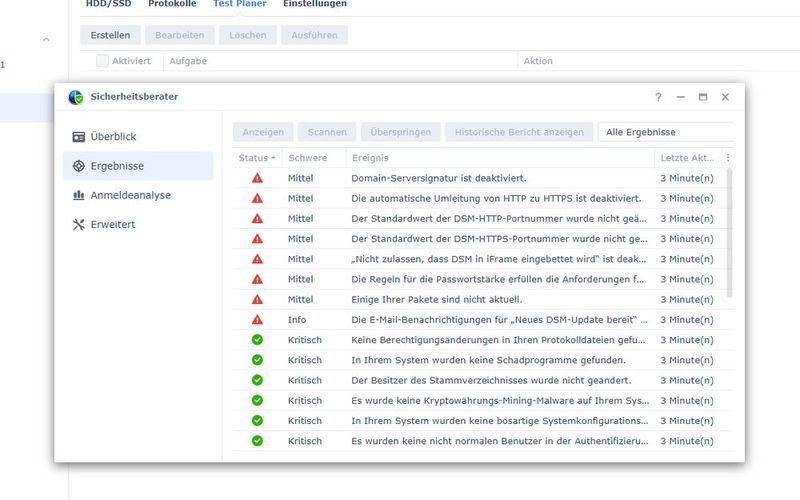Click Historische Bericht anzeigen button
Image resolution: width=800 pixels, height=500 pixels.
pos(519,132)
